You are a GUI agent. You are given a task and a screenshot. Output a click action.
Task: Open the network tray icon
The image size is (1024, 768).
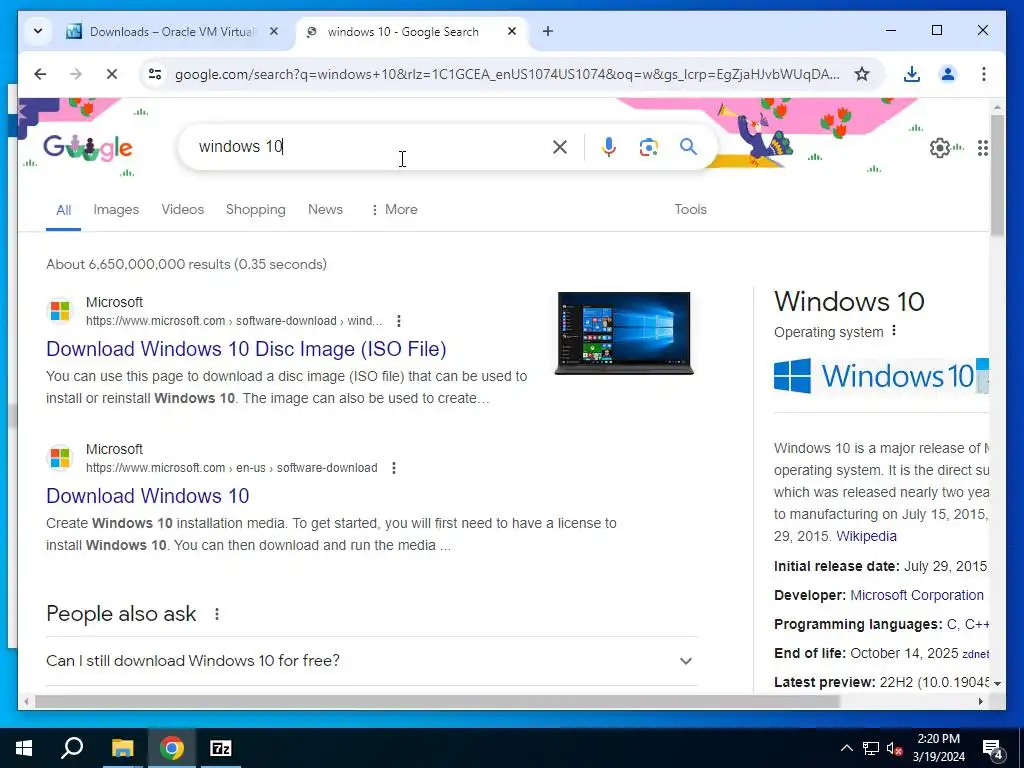[871, 748]
